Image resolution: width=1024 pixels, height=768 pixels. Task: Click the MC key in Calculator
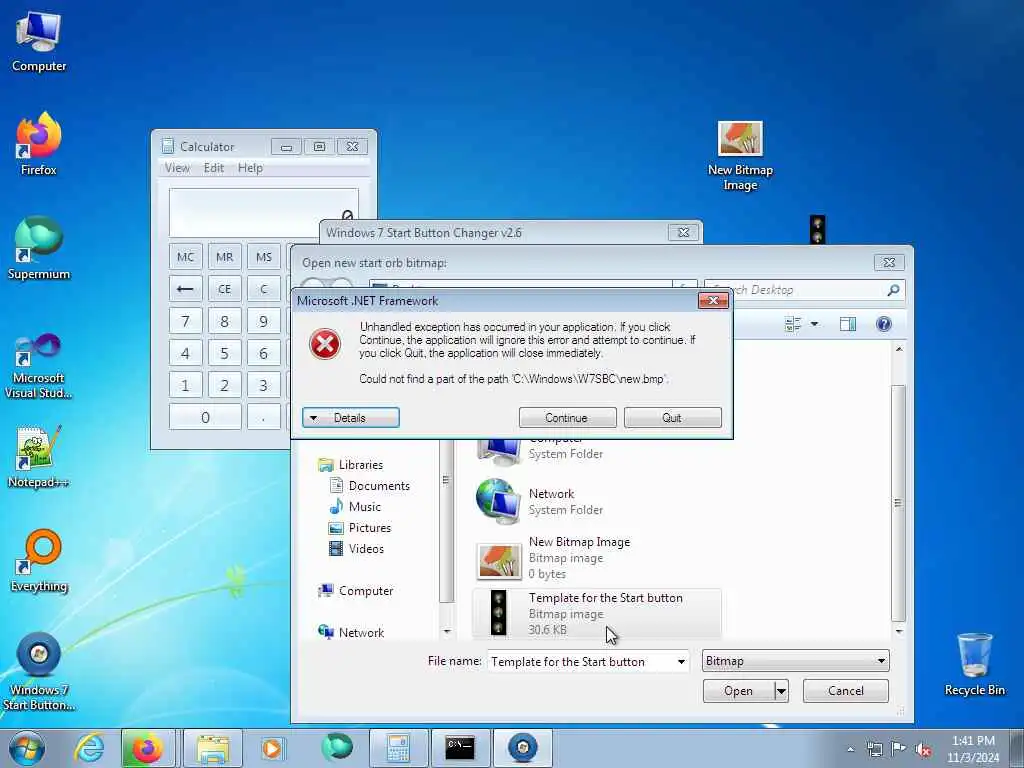(x=185, y=257)
